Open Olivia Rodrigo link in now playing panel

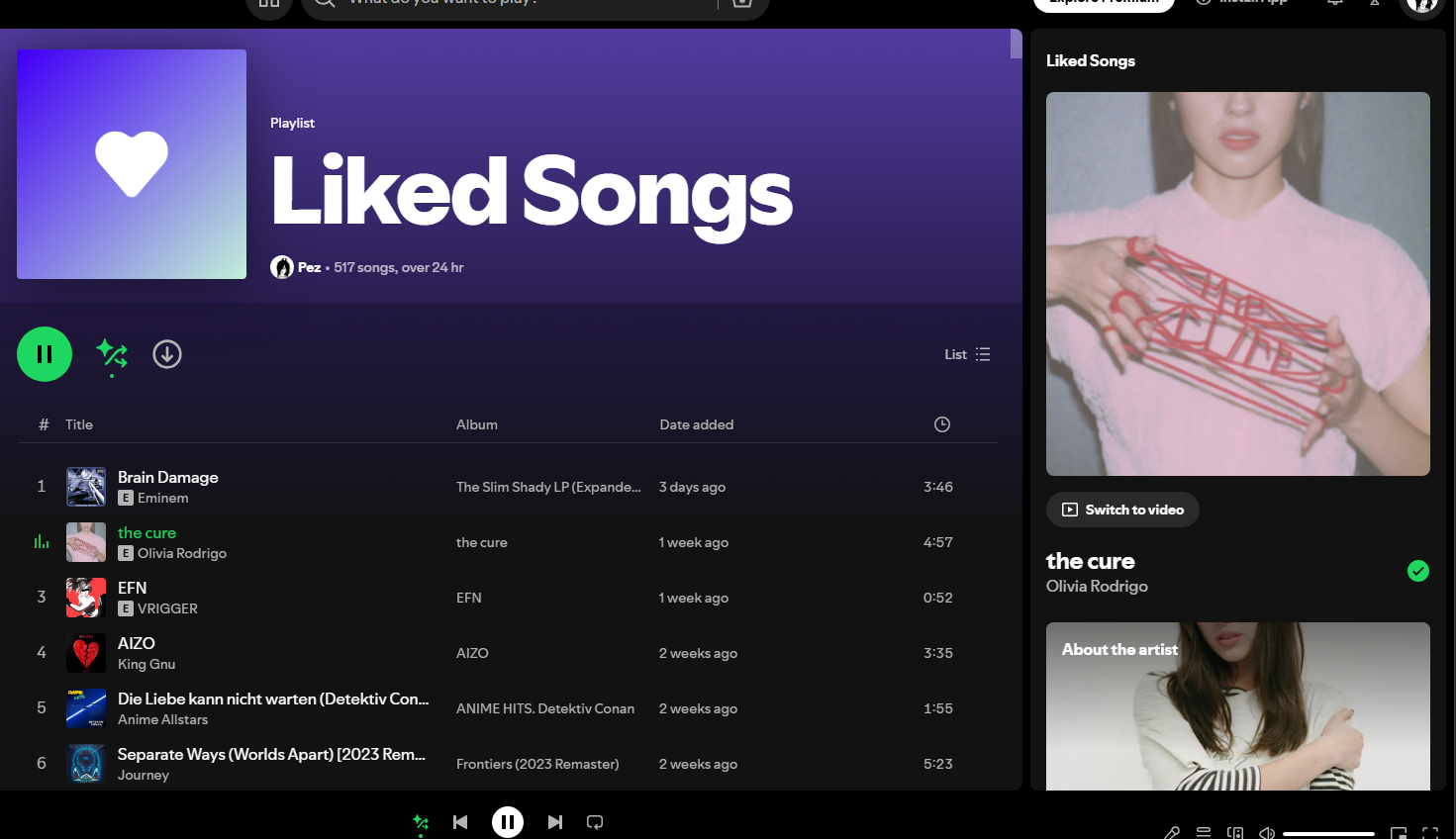tap(1097, 586)
